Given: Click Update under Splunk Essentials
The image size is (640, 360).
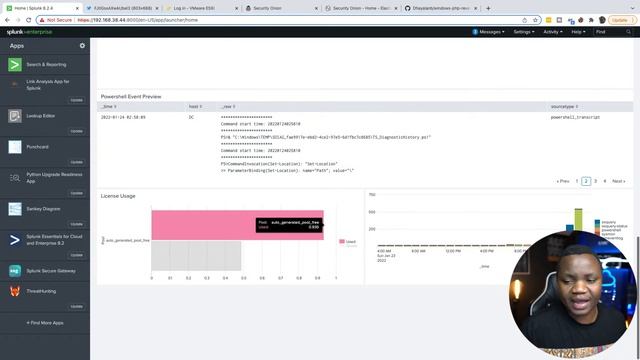Looking at the screenshot, I should click(x=76, y=255).
